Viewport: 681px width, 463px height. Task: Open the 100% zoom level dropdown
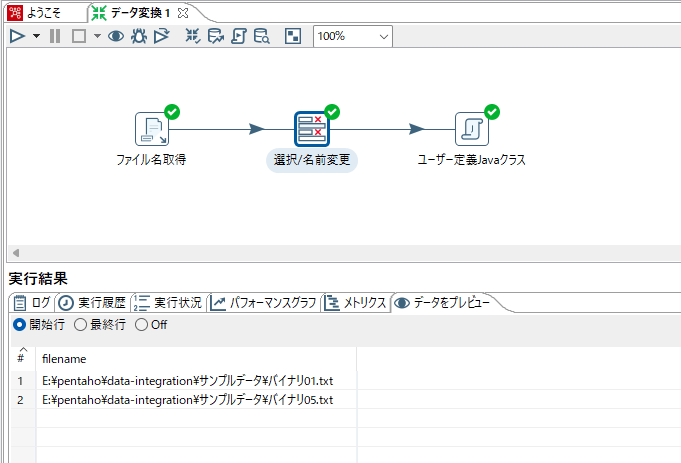coord(353,36)
